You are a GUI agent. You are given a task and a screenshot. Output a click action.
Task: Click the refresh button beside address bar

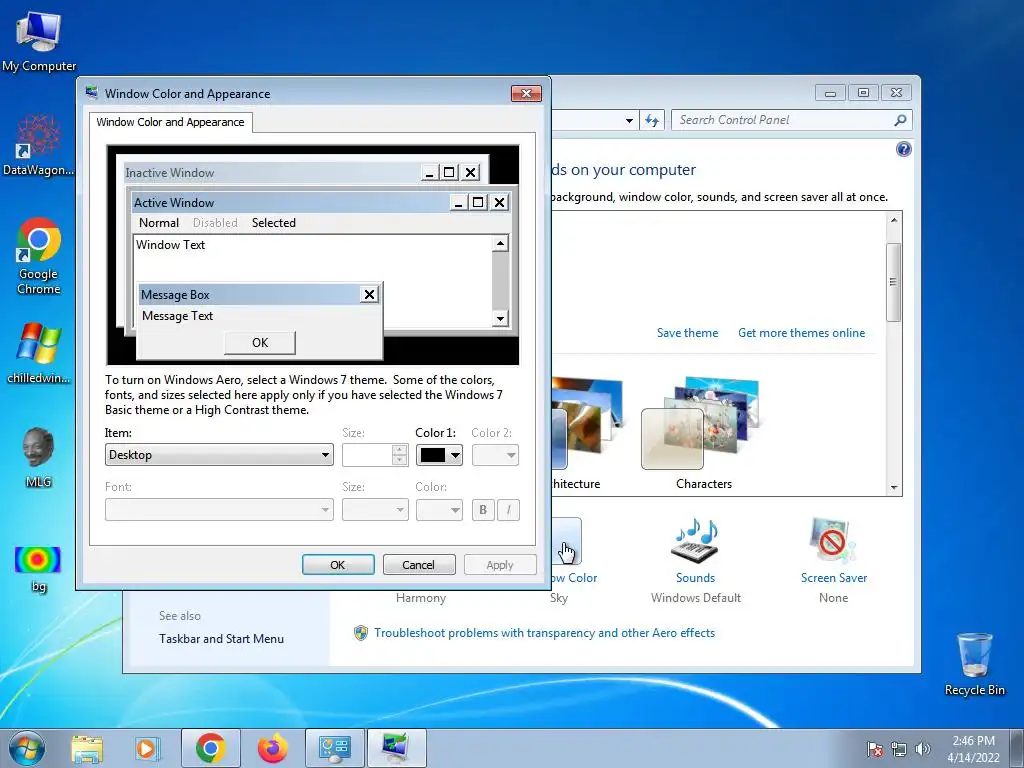652,120
